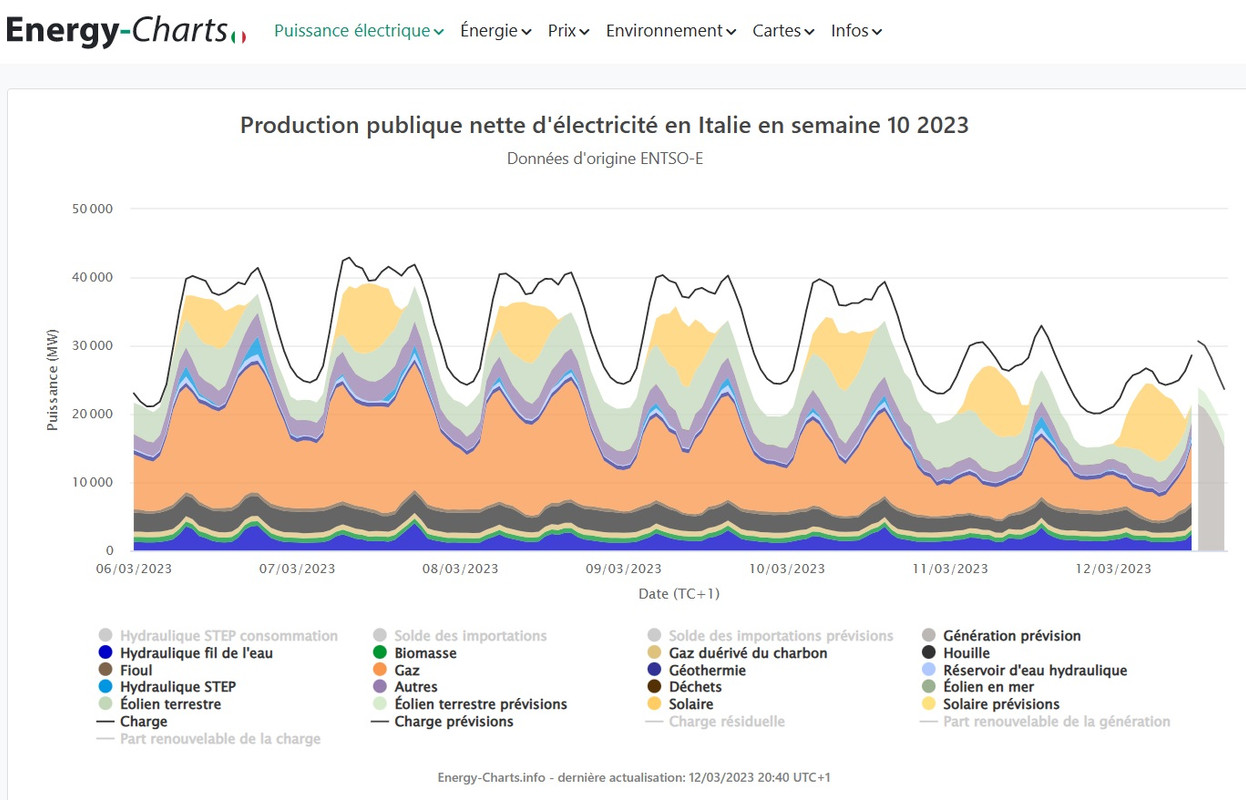Click the Energy-Charts.info dernière actualisation footer
1246x800 pixels.
point(636,777)
